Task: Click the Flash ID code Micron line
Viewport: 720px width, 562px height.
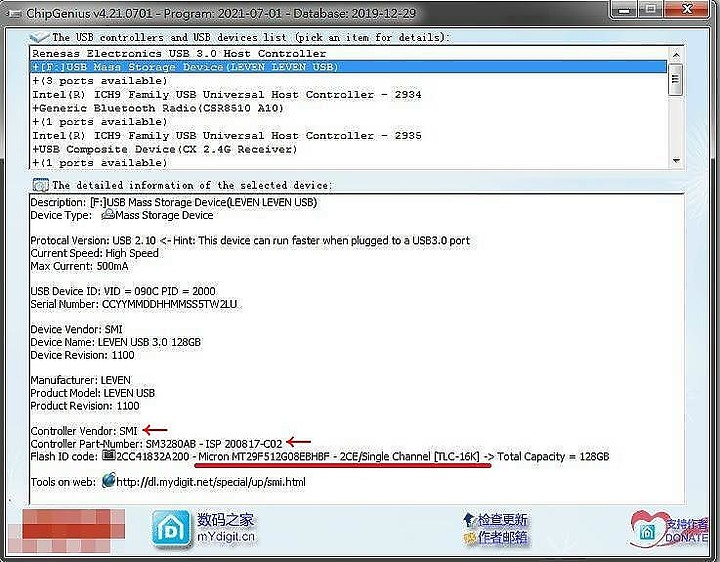Action: pyautogui.click(x=320, y=456)
